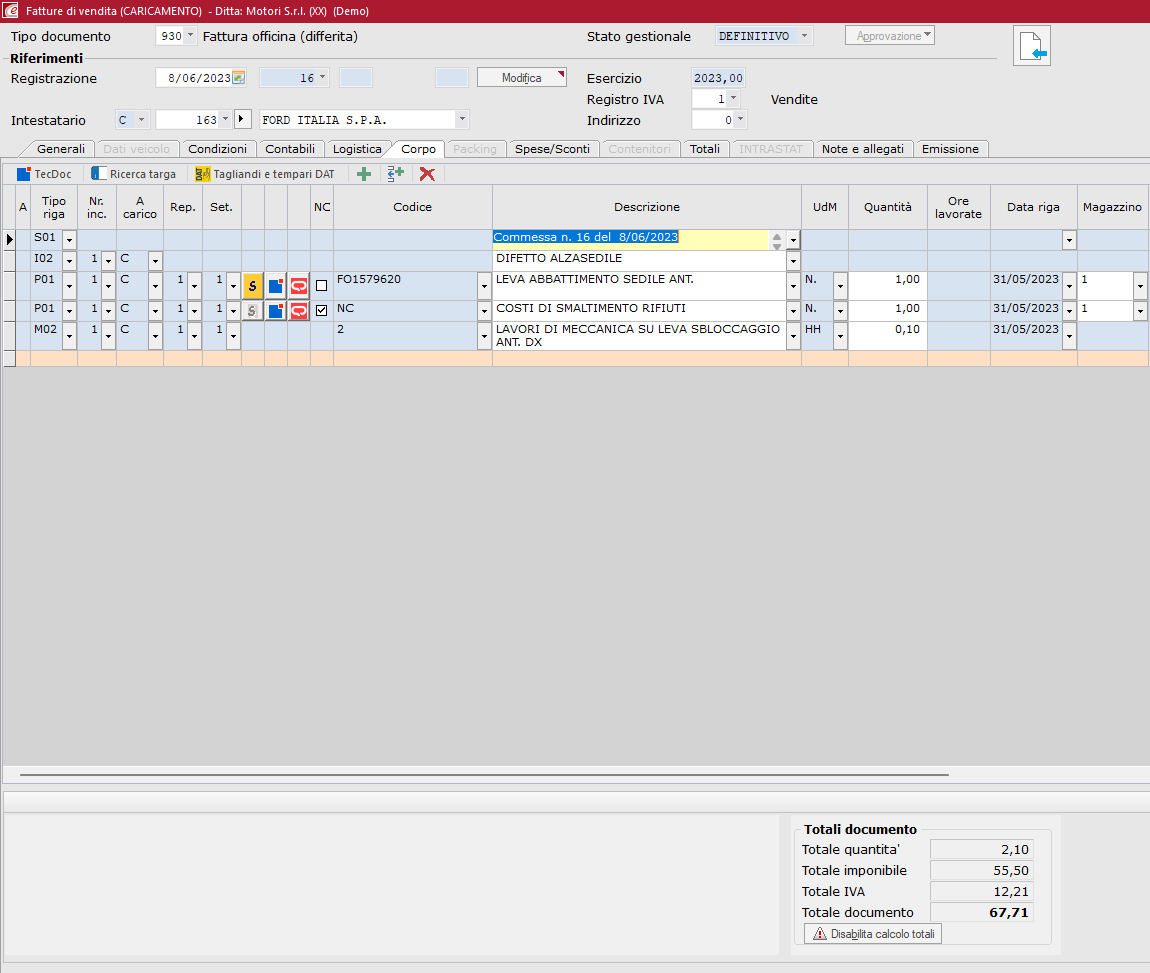Open TecDoc from the toolbar
1150x973 pixels.
[x=44, y=174]
